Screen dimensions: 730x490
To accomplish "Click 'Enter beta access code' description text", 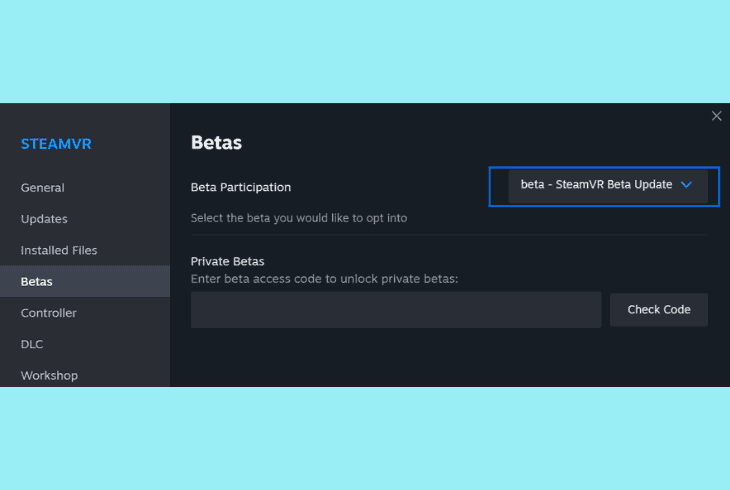I will pos(324,279).
